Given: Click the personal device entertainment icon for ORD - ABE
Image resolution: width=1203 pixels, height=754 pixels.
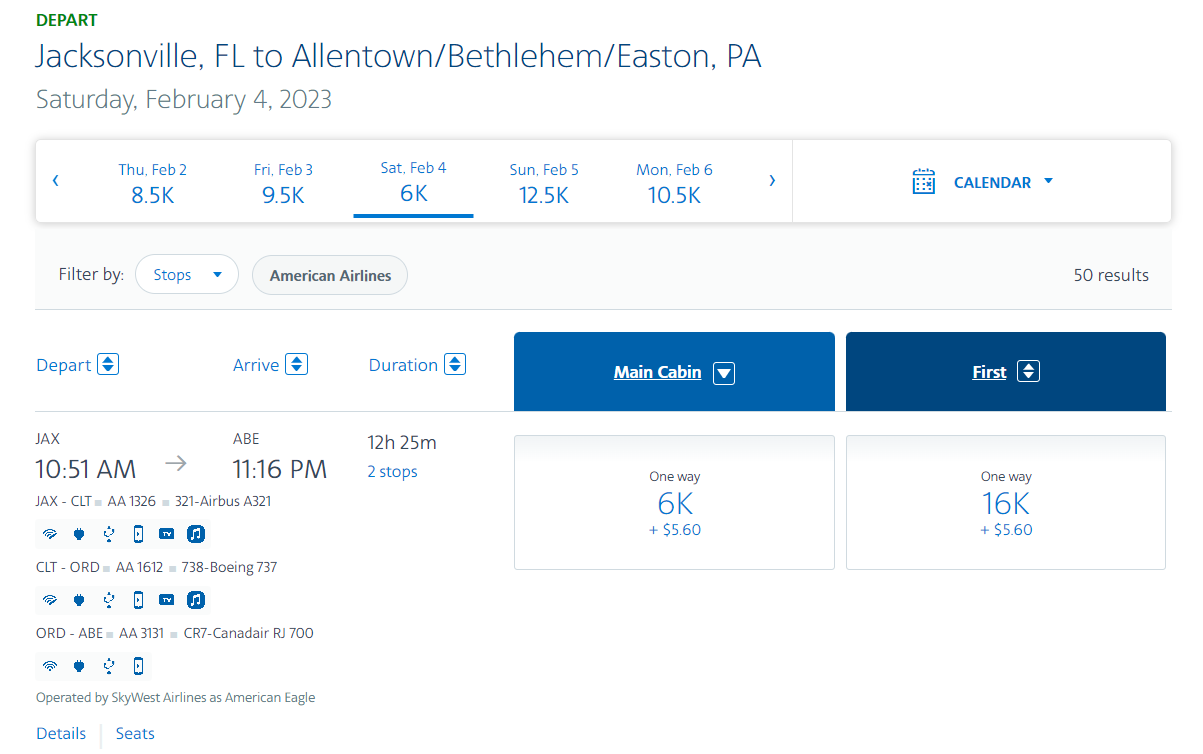Looking at the screenshot, I should (138, 666).
